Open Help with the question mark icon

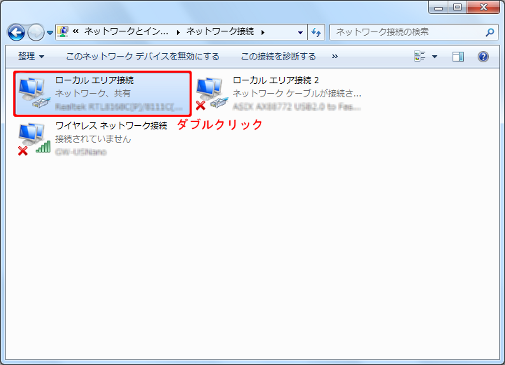[483, 57]
